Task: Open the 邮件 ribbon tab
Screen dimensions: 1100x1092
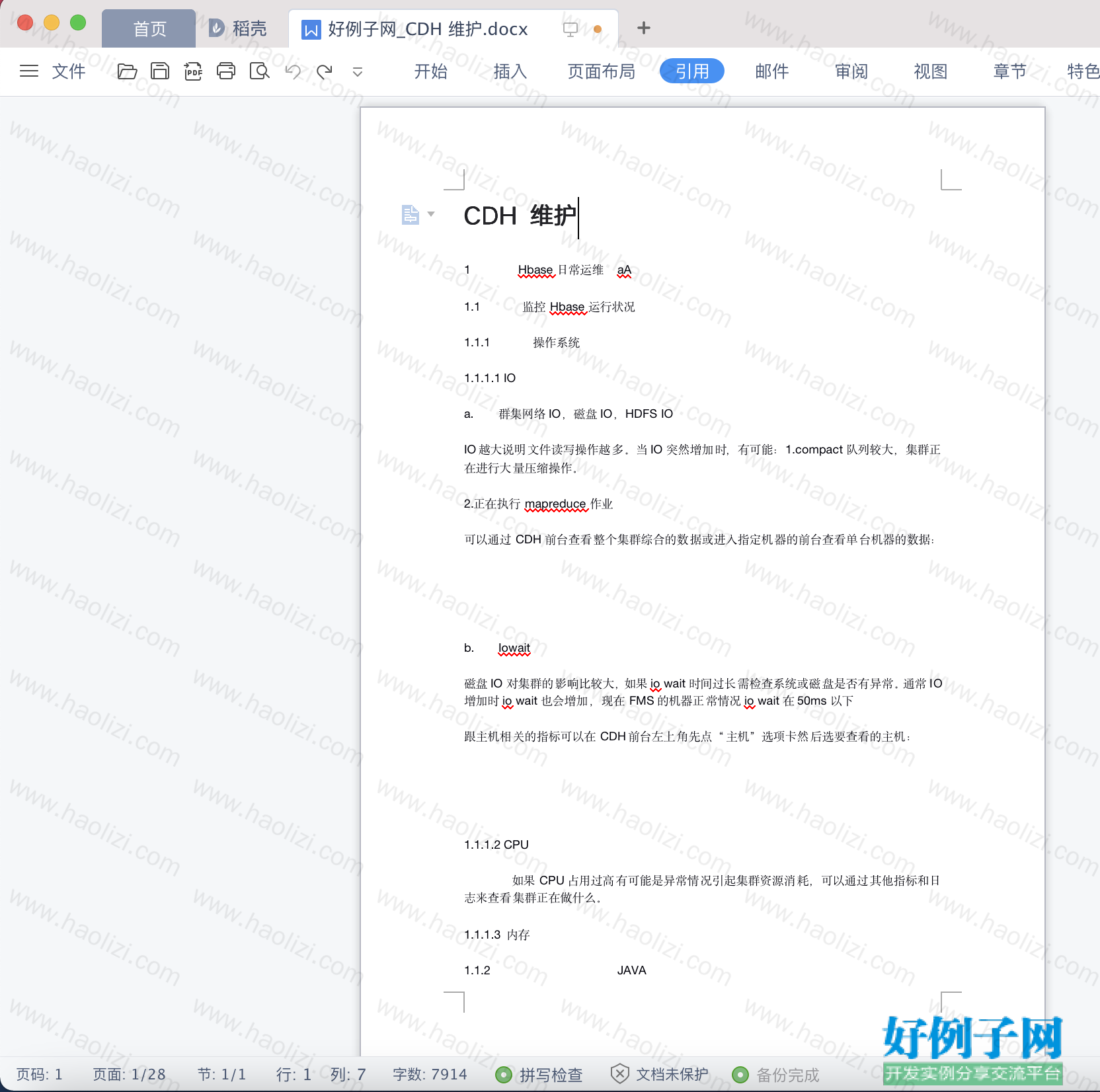Action: click(772, 71)
